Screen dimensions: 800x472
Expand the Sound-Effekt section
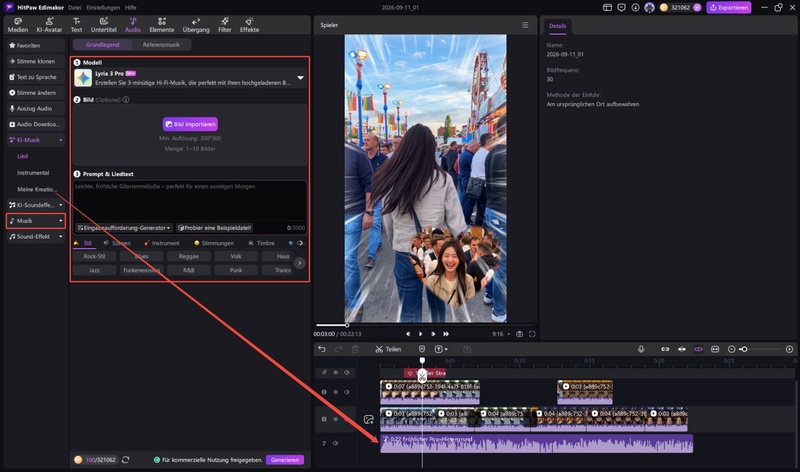[61, 237]
